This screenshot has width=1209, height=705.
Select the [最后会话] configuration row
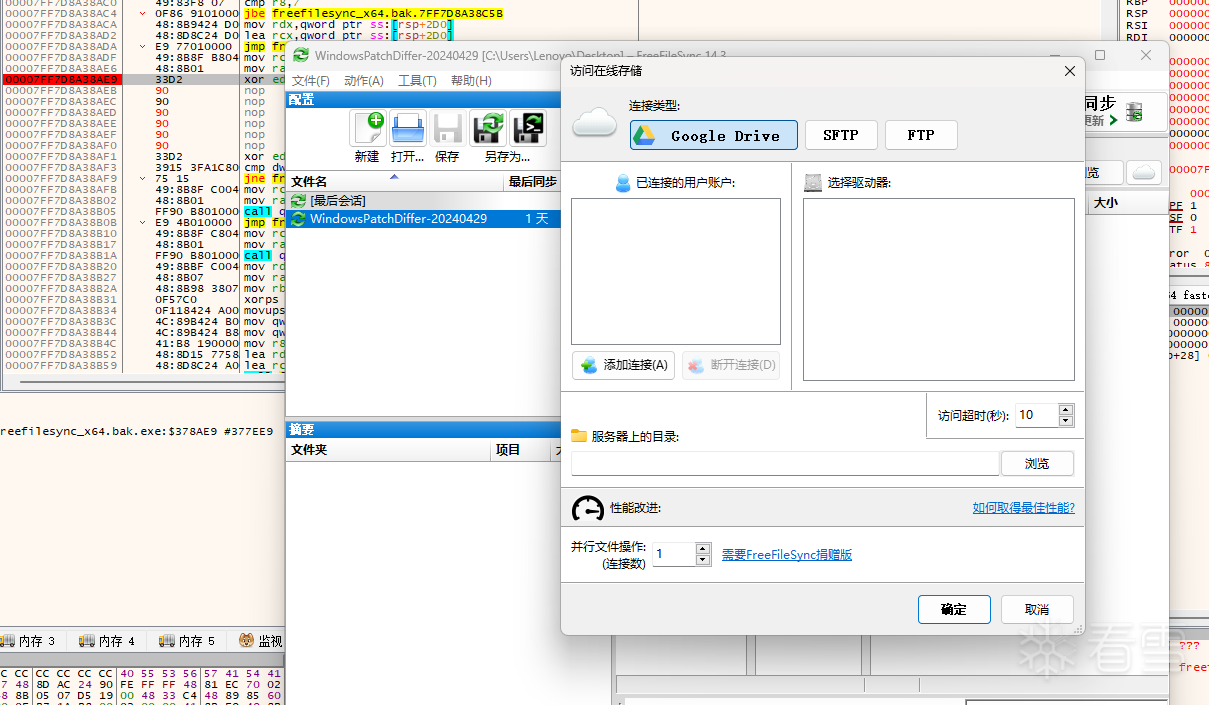click(x=423, y=201)
